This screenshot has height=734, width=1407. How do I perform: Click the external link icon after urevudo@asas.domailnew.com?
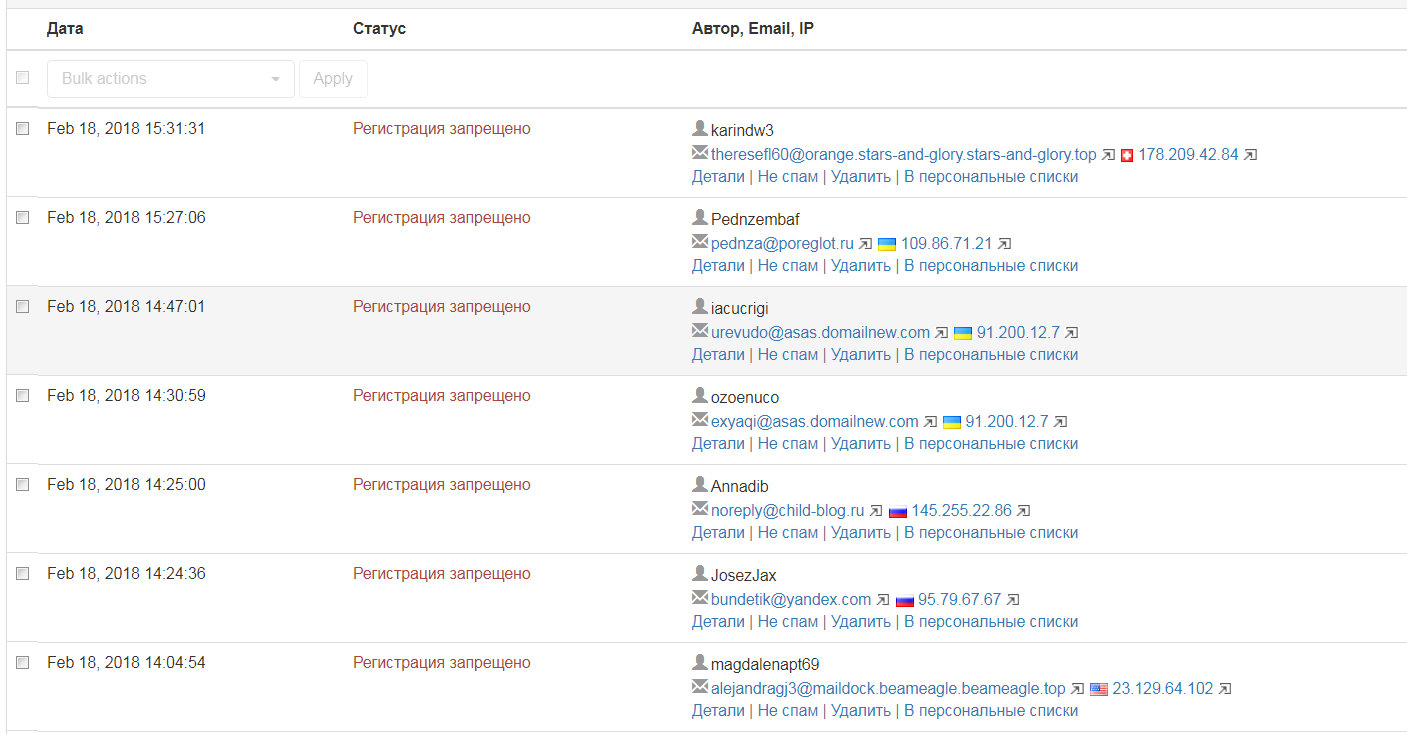tap(942, 333)
